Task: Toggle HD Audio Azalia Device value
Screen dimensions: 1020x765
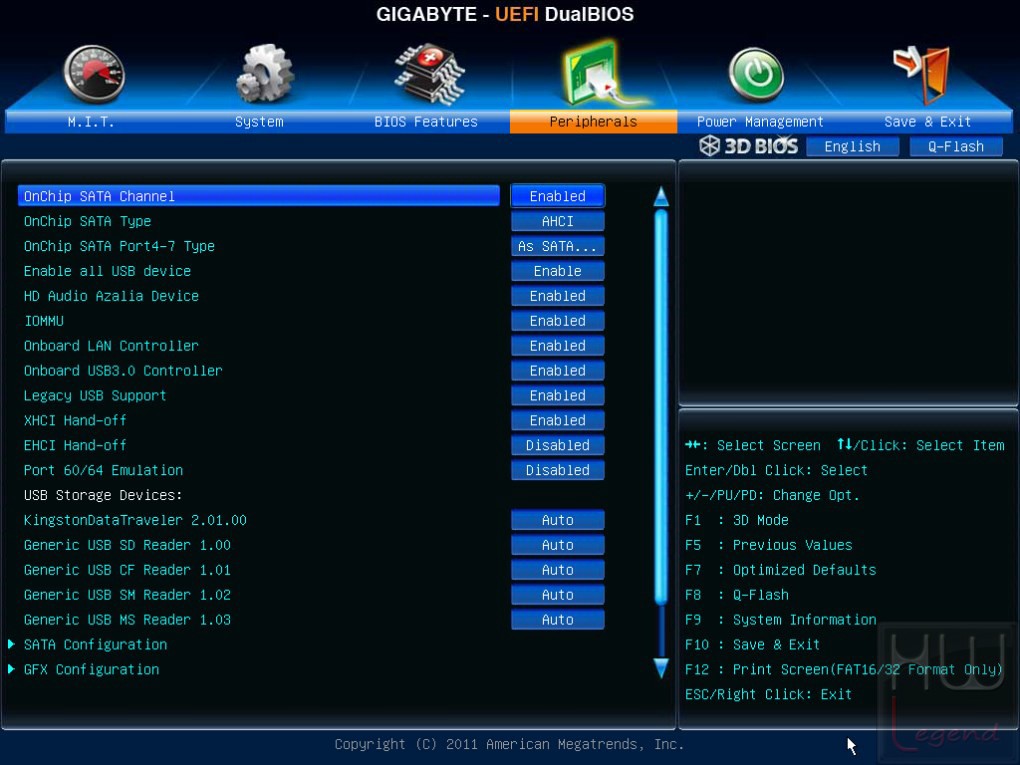Action: click(557, 296)
